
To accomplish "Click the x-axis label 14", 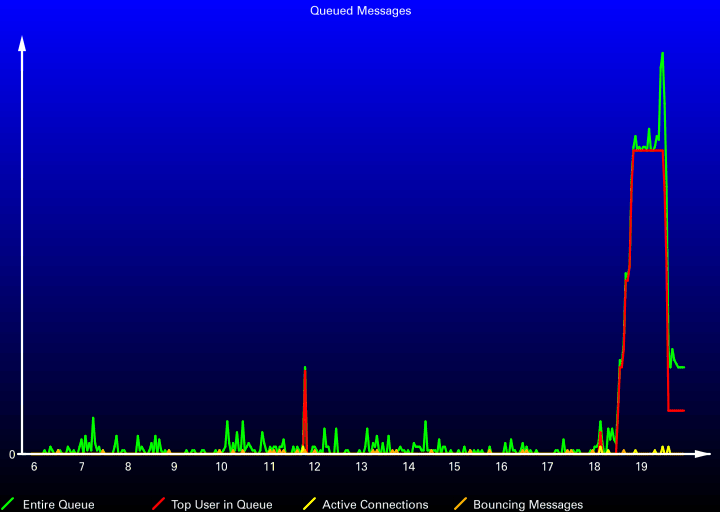I will (x=409, y=467).
